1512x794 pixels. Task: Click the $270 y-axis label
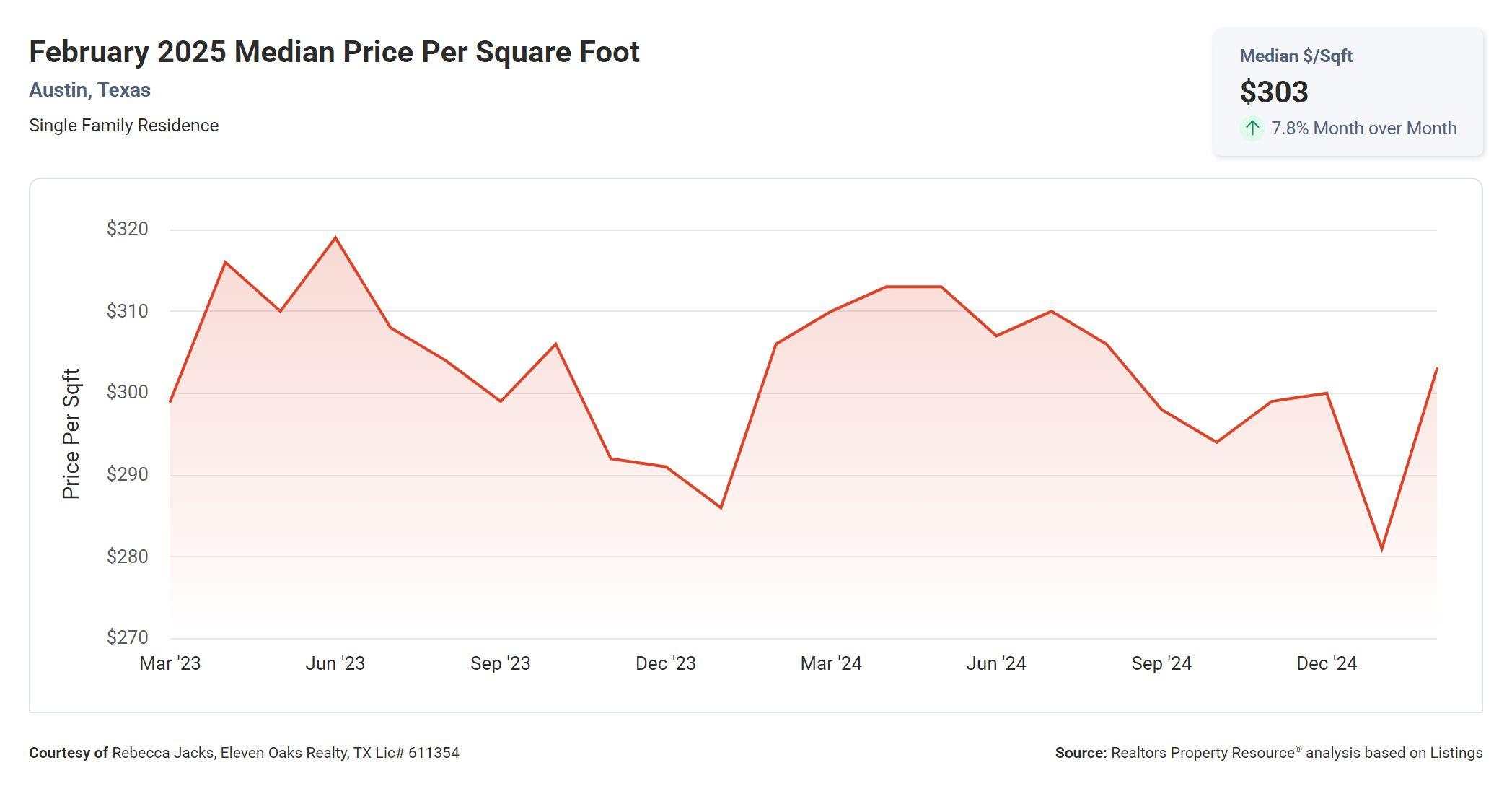pos(127,637)
